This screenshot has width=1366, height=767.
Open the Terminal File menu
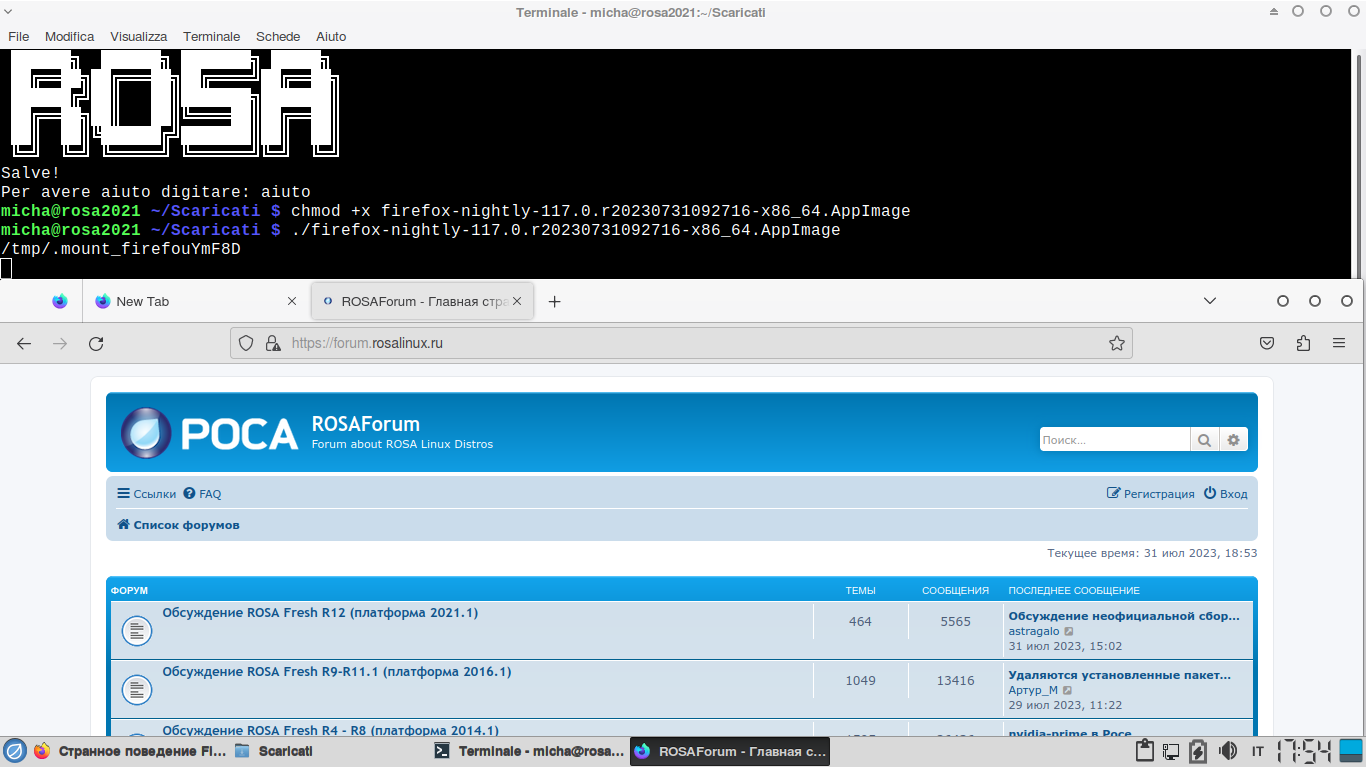tap(18, 36)
